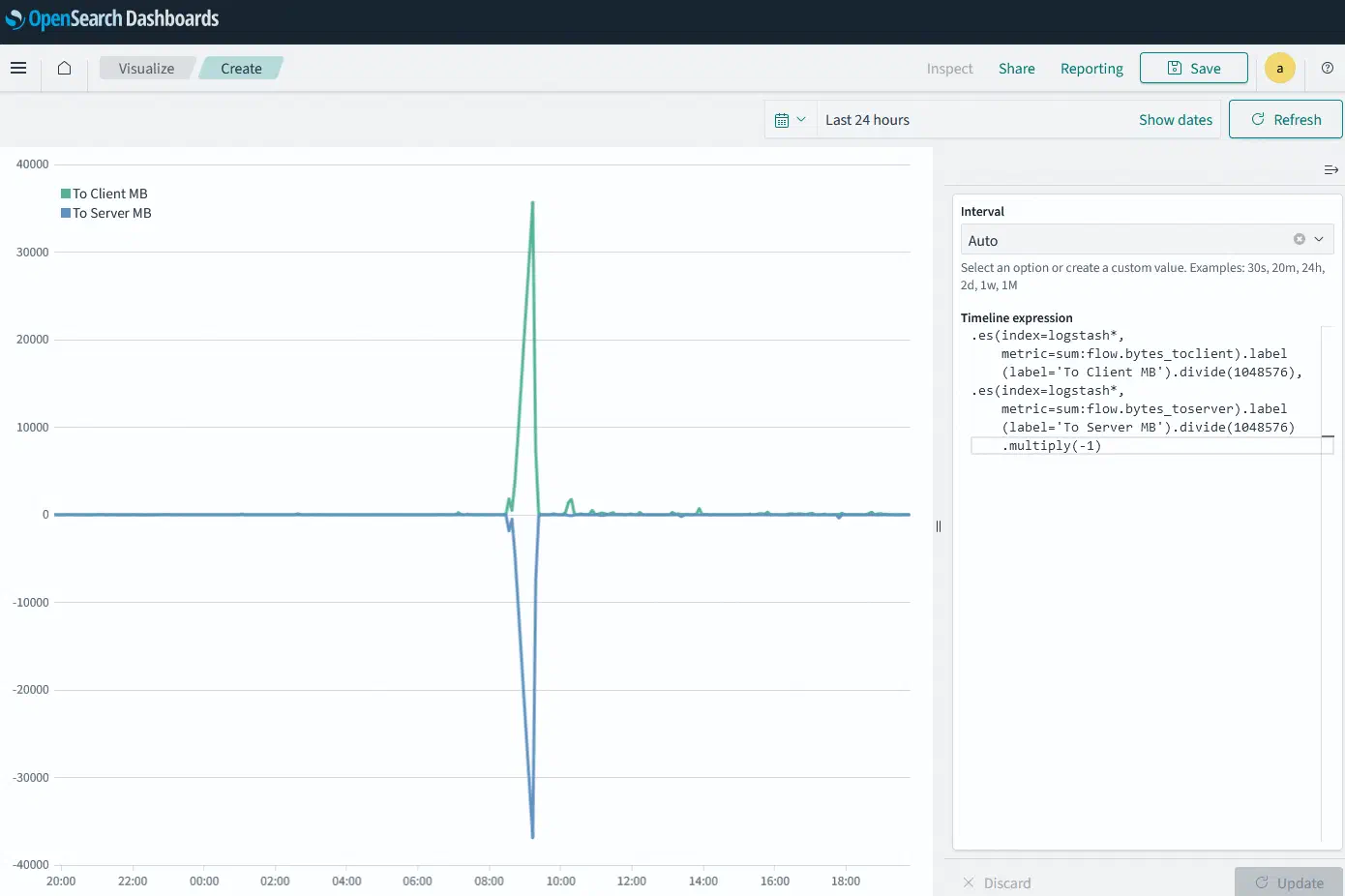Open the Share menu
The height and width of the screenshot is (896, 1345).
click(x=1017, y=69)
